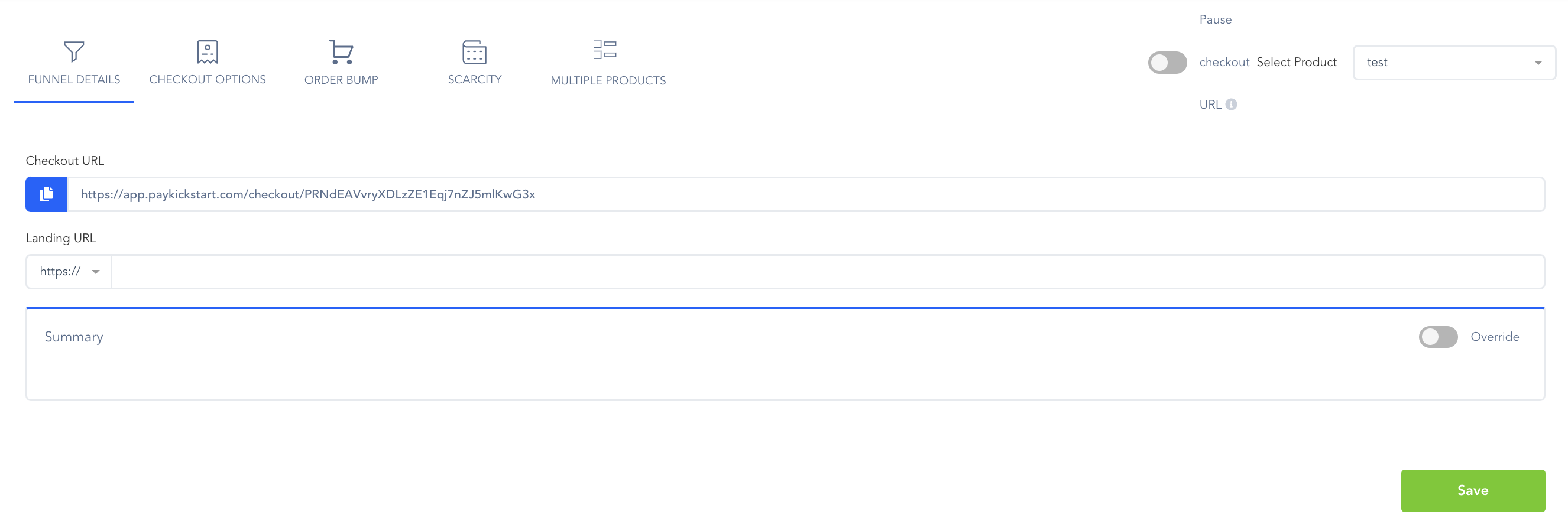Click the Summary panel heading

[74, 337]
